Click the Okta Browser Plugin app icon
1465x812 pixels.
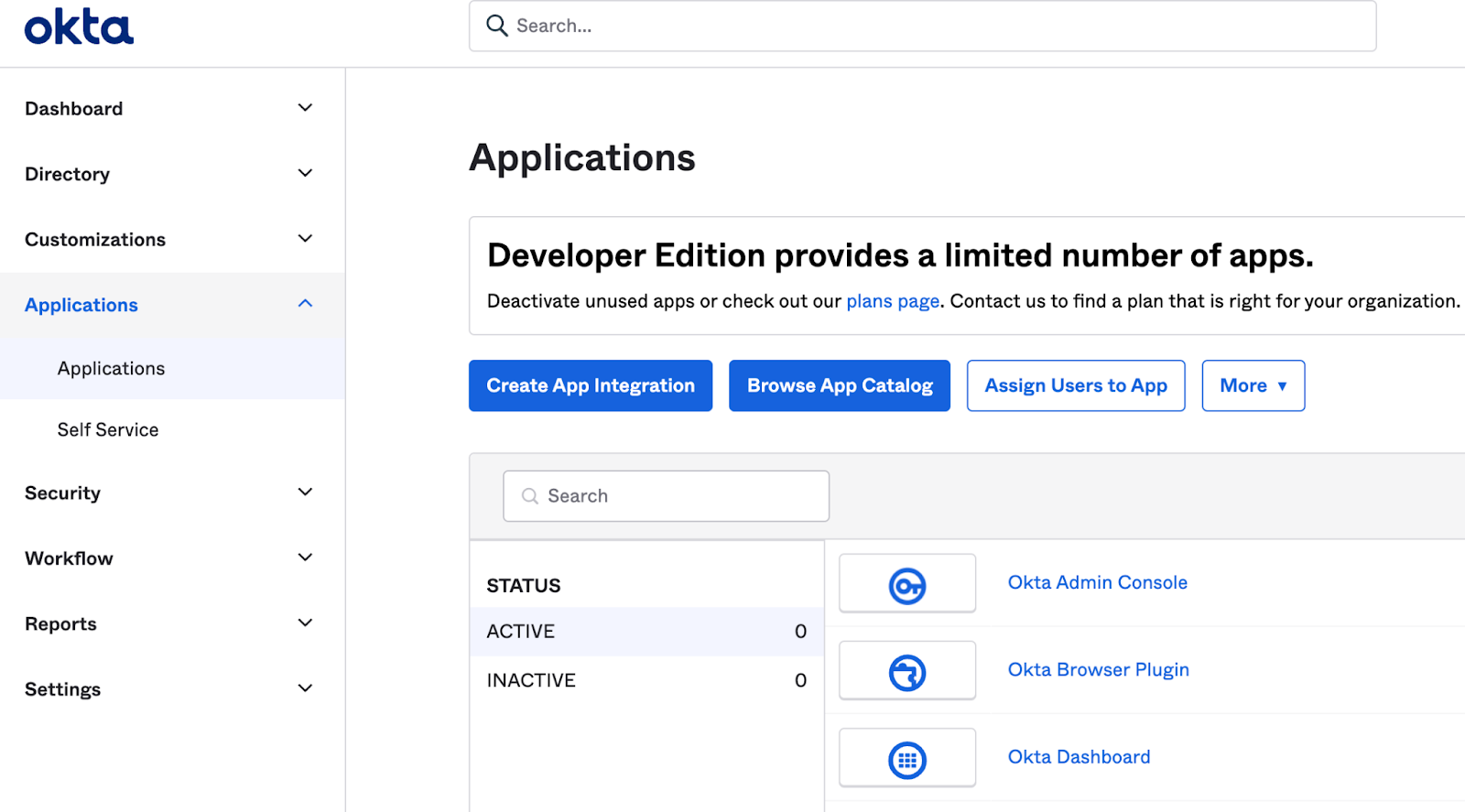click(907, 671)
